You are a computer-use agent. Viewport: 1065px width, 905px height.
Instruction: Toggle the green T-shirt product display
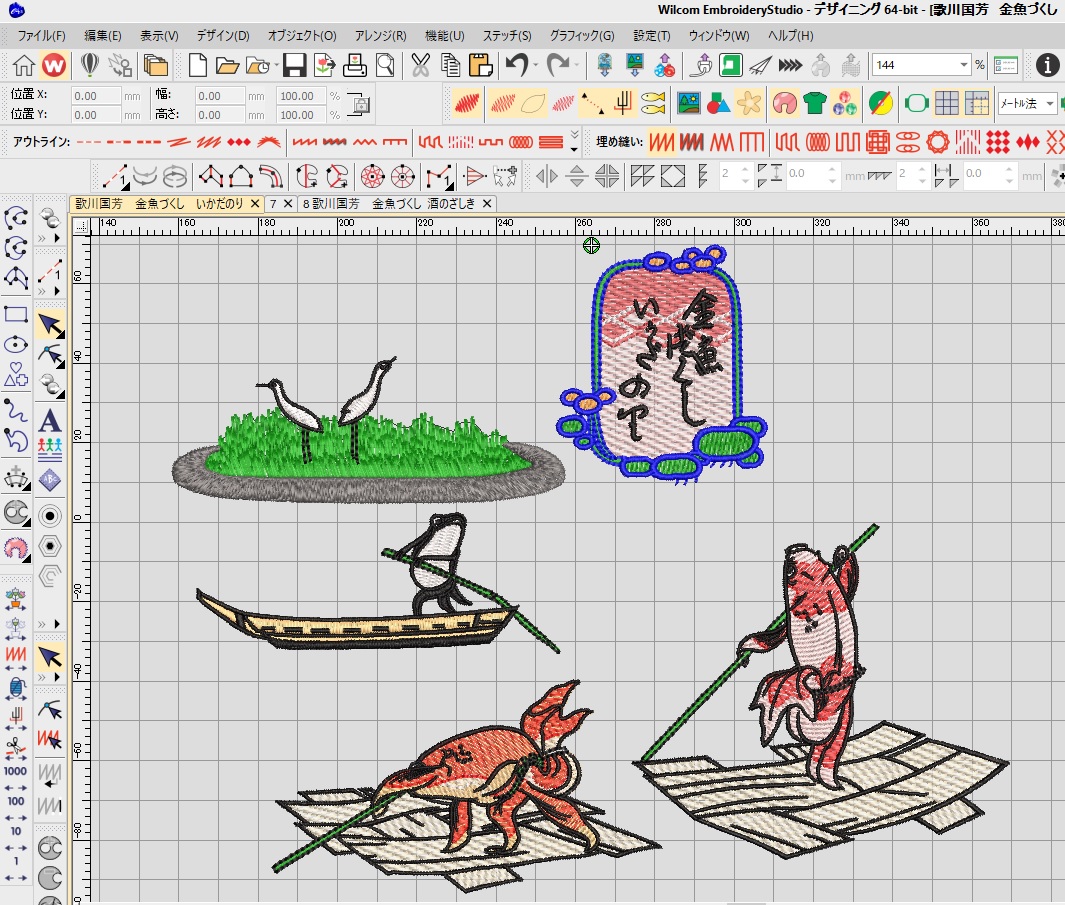point(814,104)
